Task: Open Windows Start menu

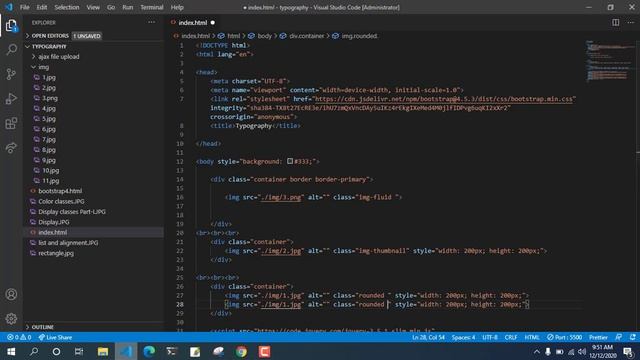Action: 11,351
